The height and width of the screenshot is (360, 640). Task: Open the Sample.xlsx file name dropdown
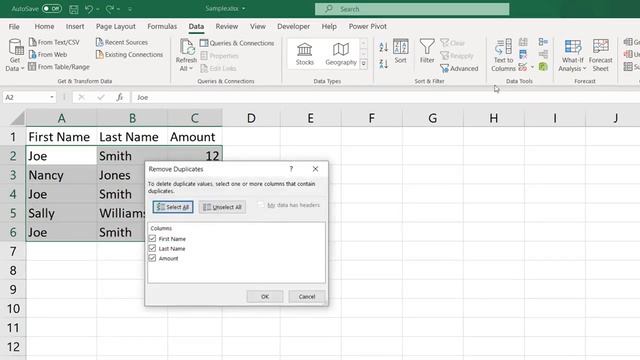click(x=244, y=9)
